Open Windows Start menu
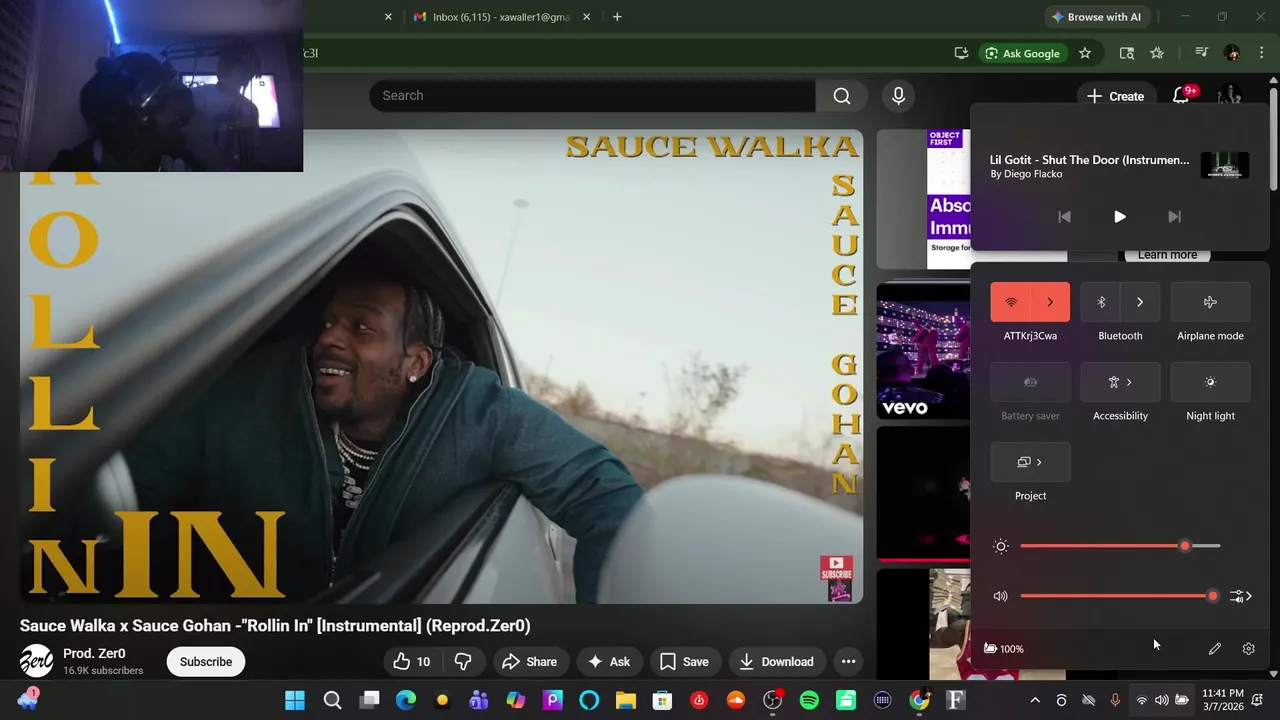This screenshot has width=1280, height=720. click(x=295, y=700)
